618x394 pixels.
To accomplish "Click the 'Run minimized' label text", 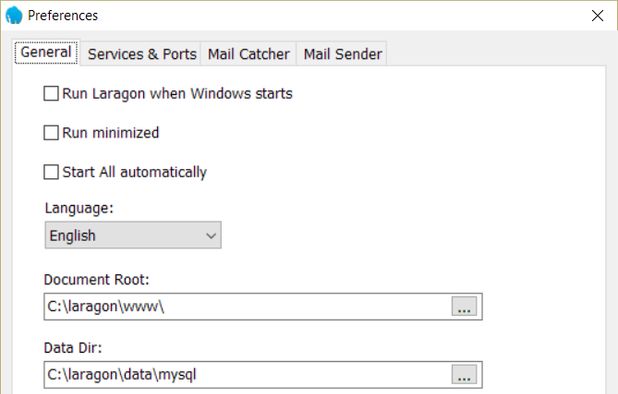I will pyautogui.click(x=111, y=133).
